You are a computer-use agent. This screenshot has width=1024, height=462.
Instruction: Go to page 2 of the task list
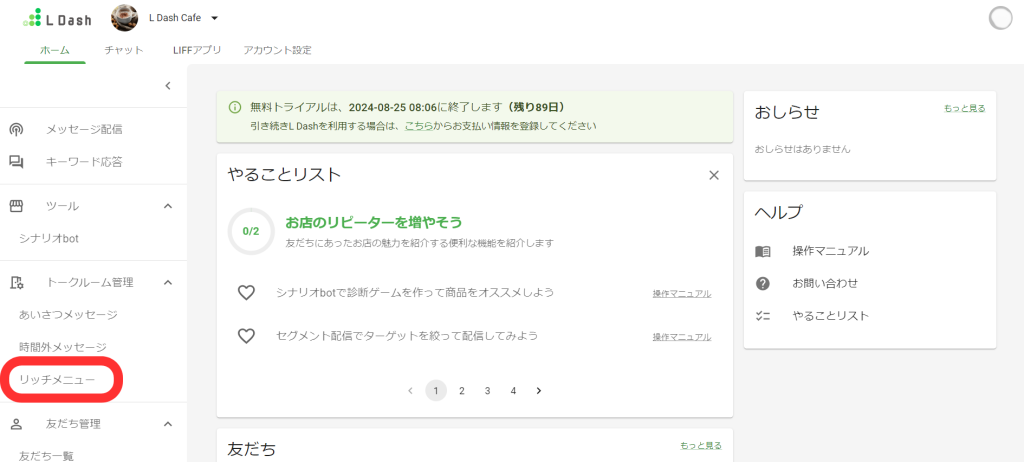coord(462,391)
